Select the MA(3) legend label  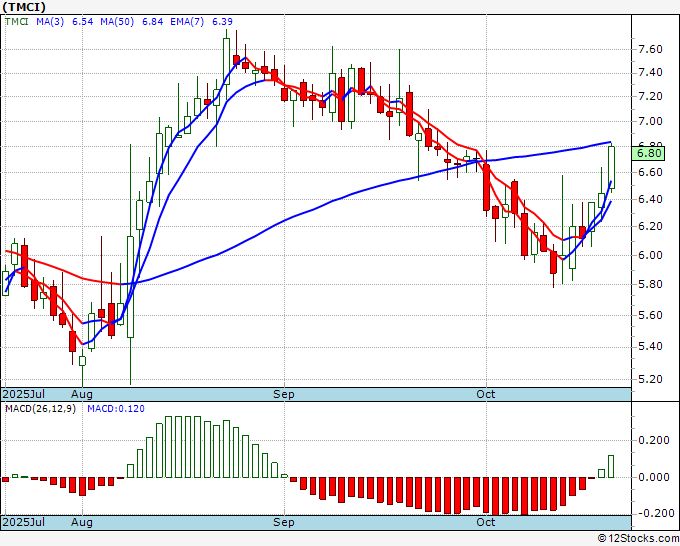click(50, 21)
